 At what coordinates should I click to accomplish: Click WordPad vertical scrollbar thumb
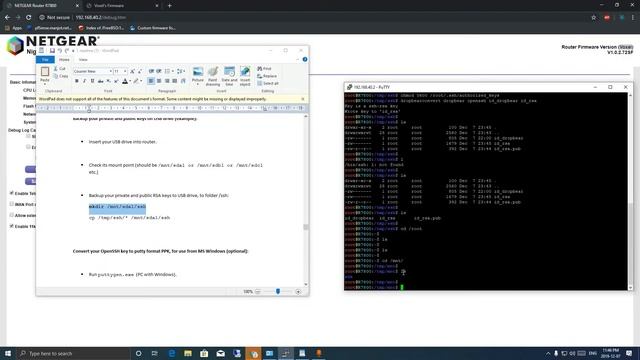306,227
